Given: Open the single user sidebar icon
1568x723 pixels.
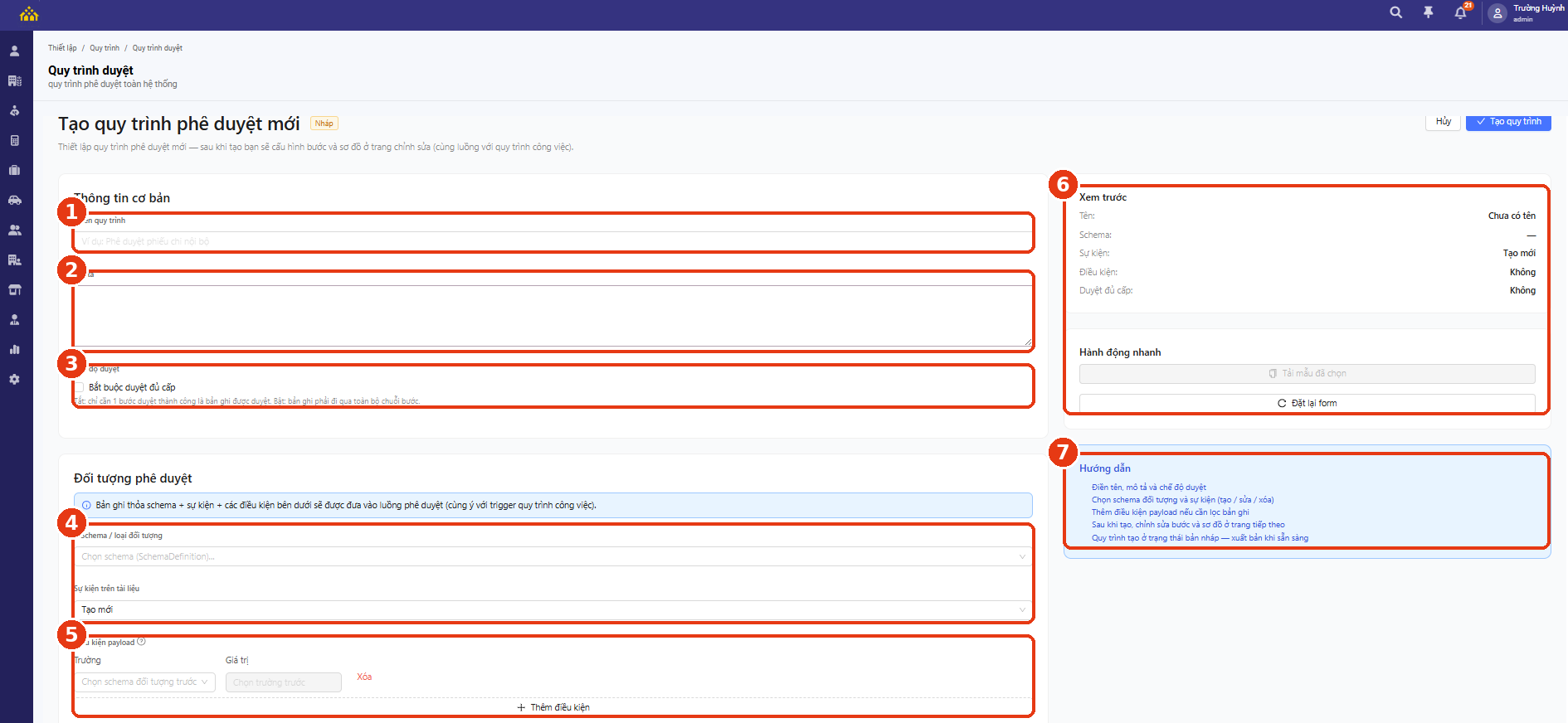Looking at the screenshot, I should coord(14,51).
